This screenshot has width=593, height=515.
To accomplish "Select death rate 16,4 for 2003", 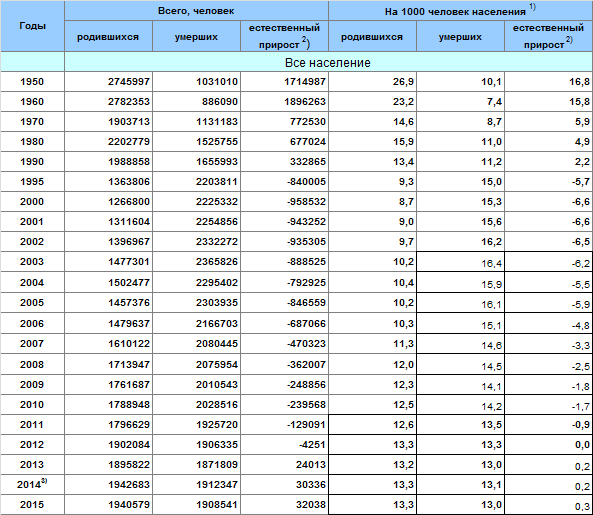I will click(460, 262).
